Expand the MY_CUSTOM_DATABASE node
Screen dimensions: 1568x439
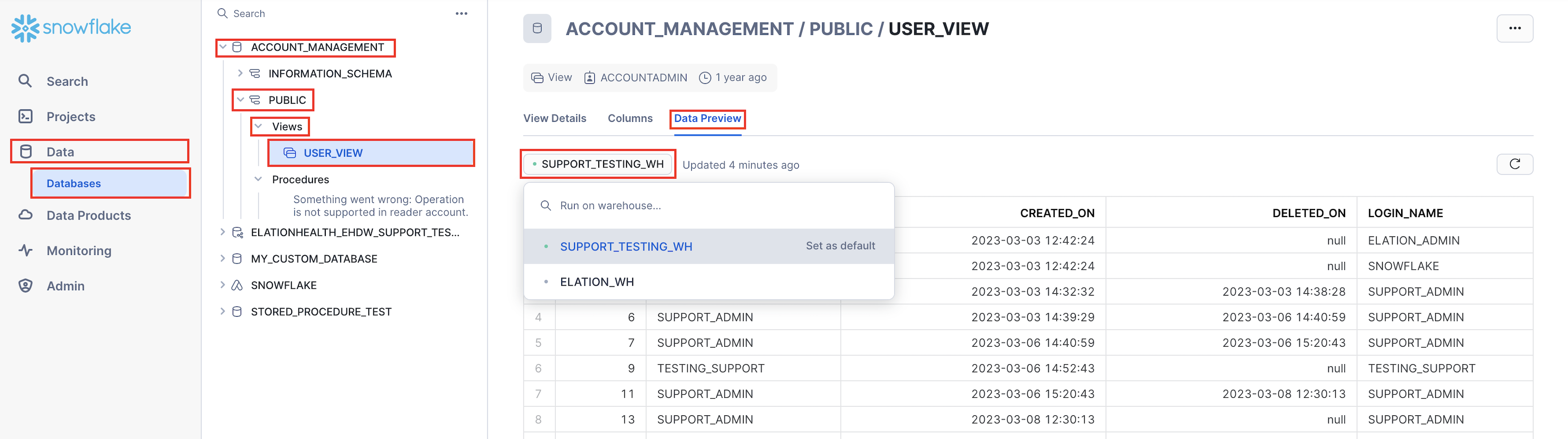(x=222, y=258)
